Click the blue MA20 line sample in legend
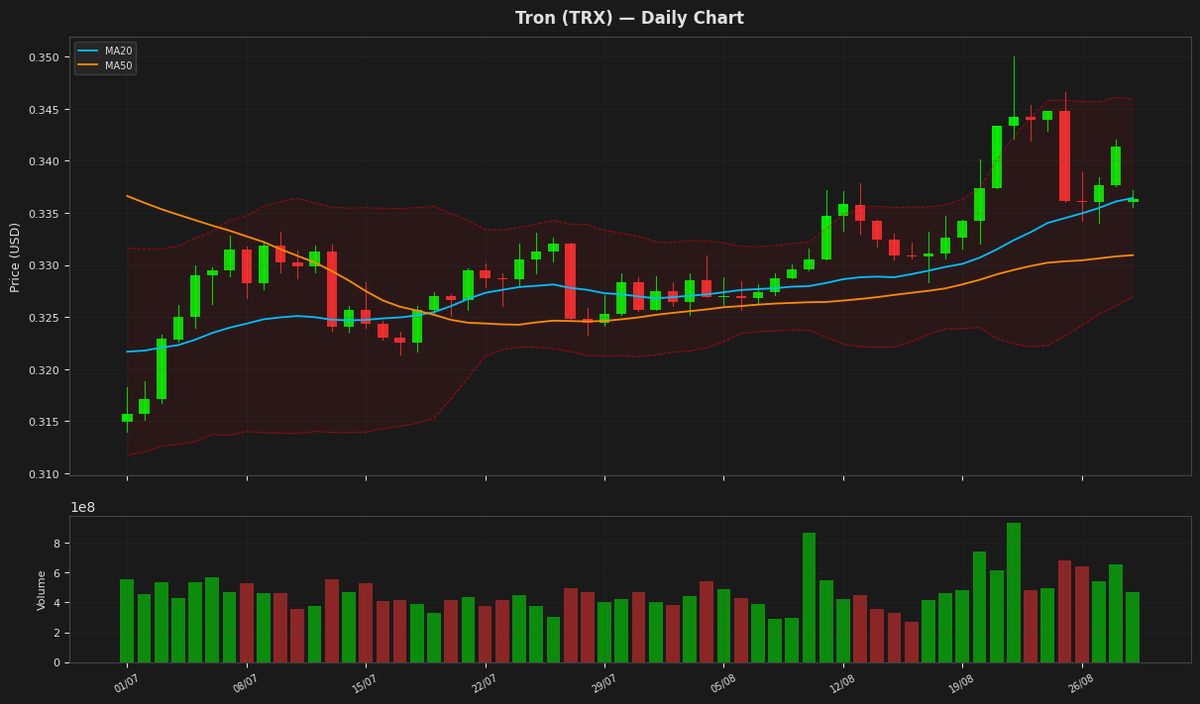The image size is (1200, 704). point(88,50)
